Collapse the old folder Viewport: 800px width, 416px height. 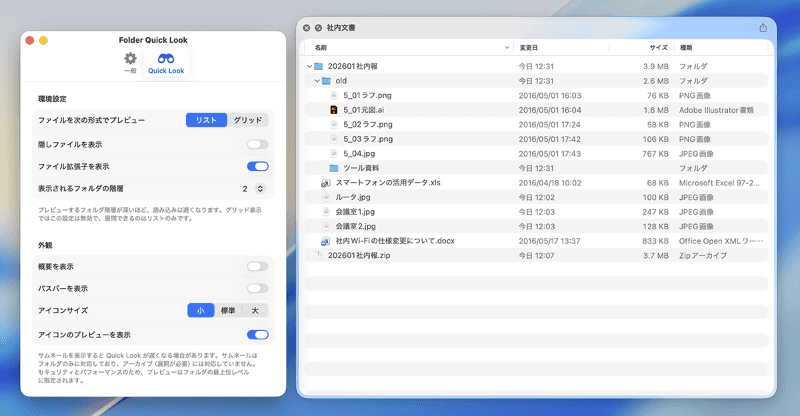click(317, 81)
